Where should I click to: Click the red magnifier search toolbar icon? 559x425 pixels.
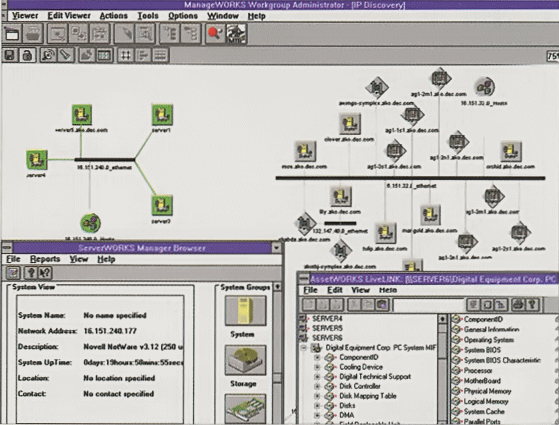pos(215,34)
